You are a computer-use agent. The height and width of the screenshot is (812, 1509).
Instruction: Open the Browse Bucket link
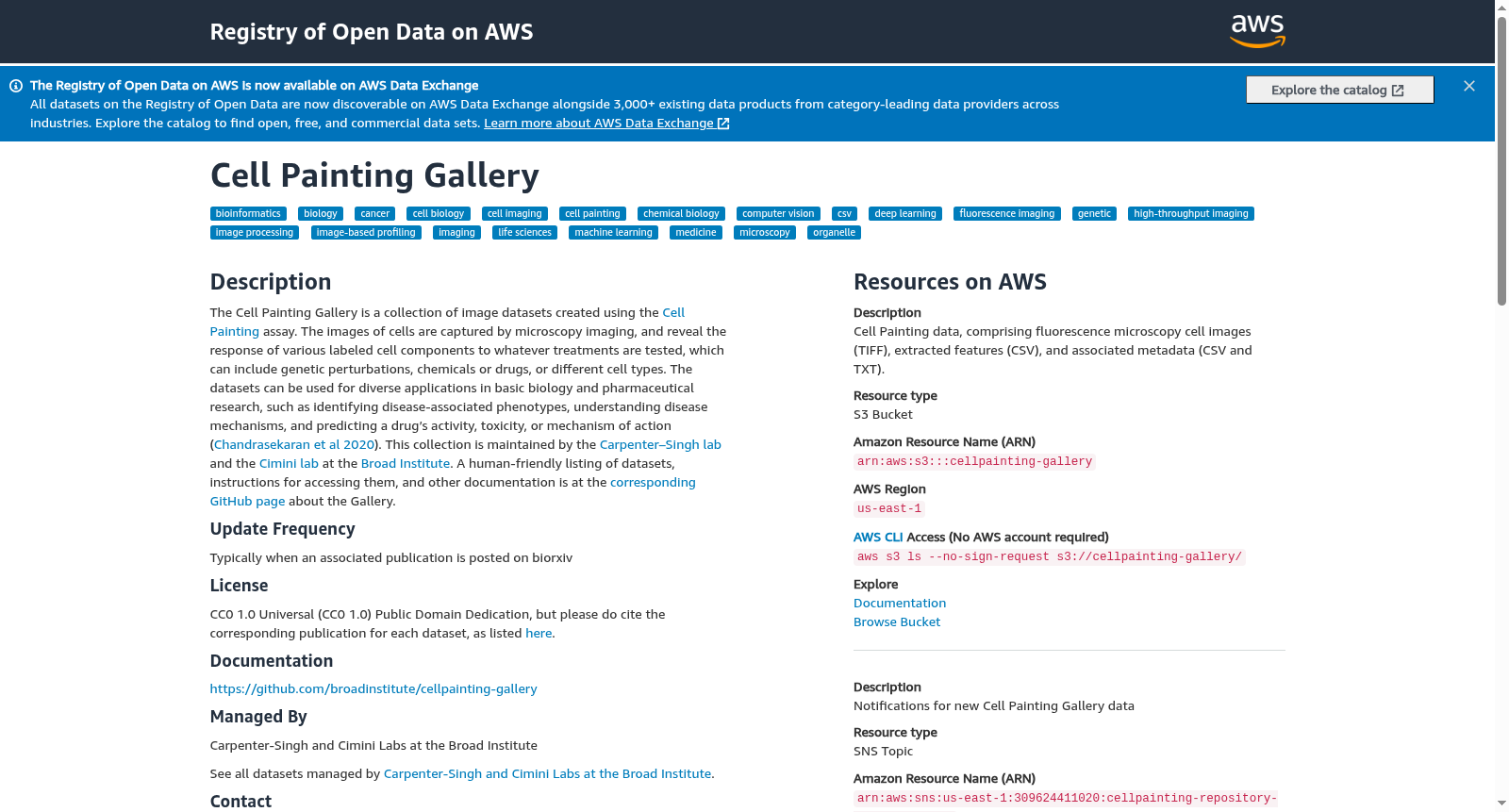coord(897,622)
